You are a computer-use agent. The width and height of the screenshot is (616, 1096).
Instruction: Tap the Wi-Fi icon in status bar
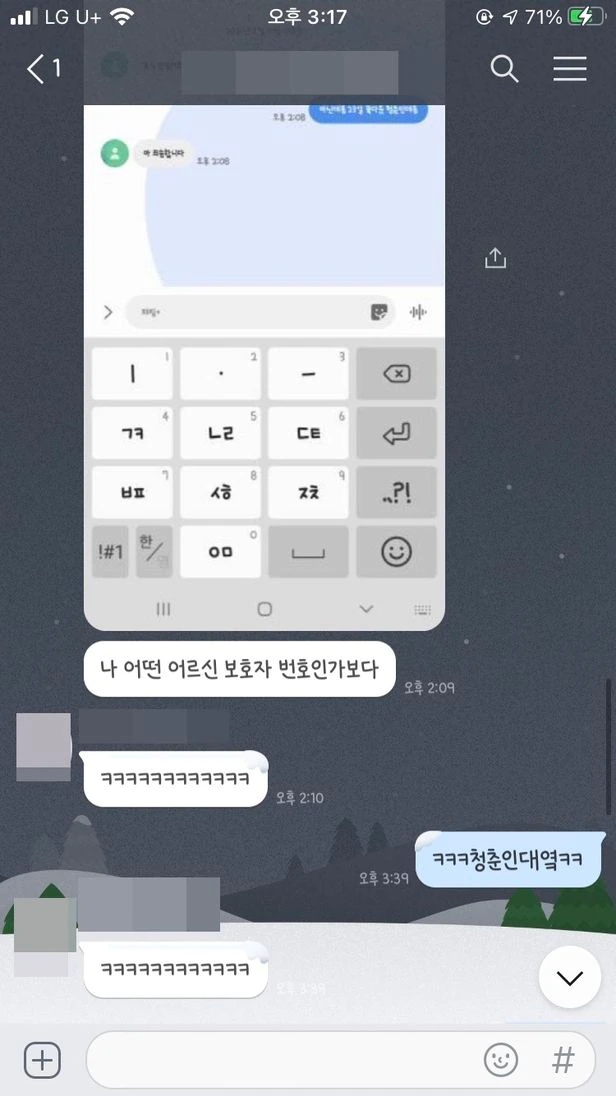coord(122,17)
